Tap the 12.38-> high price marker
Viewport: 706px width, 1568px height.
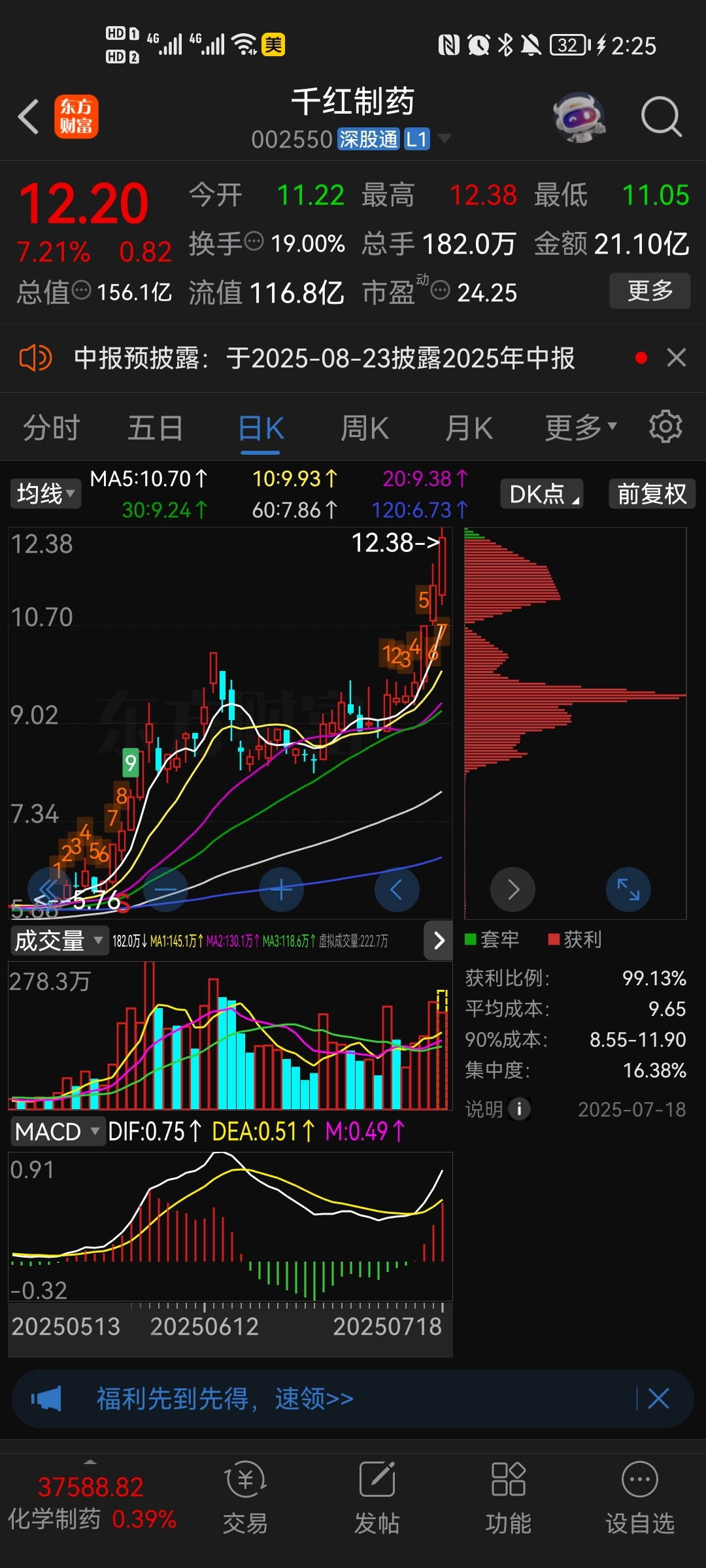(x=395, y=542)
